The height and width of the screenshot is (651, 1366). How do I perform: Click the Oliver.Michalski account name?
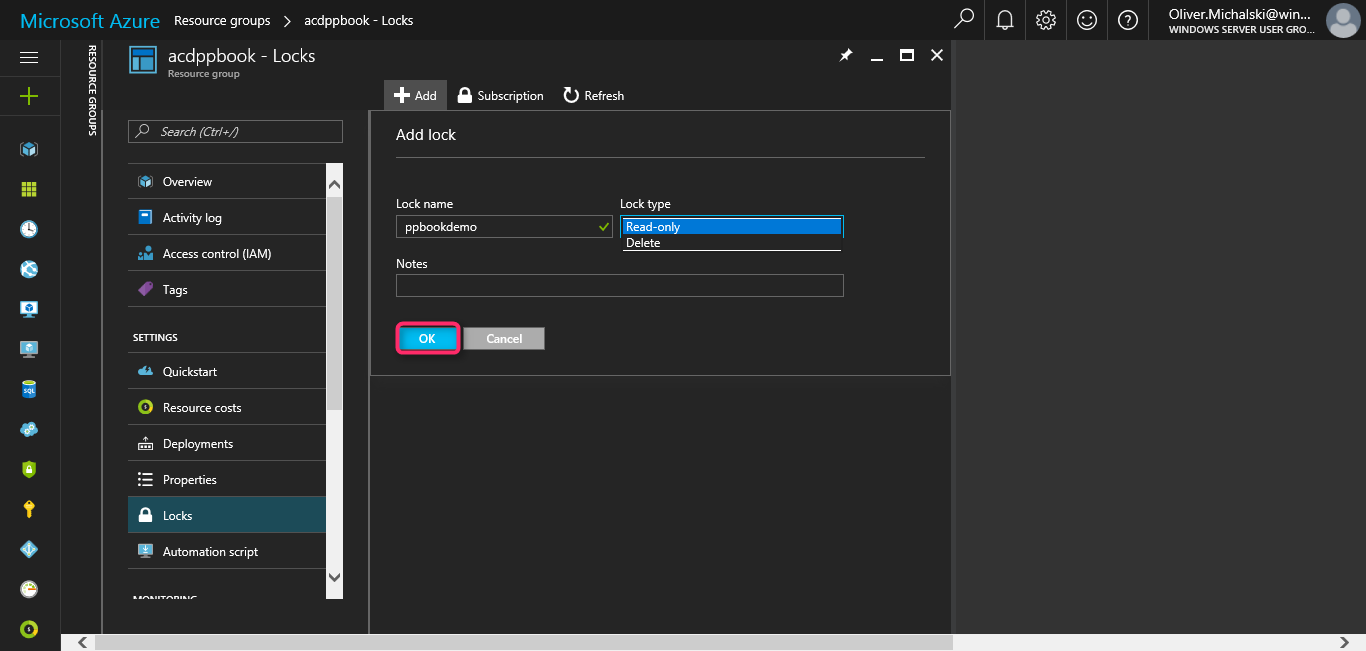(1240, 14)
